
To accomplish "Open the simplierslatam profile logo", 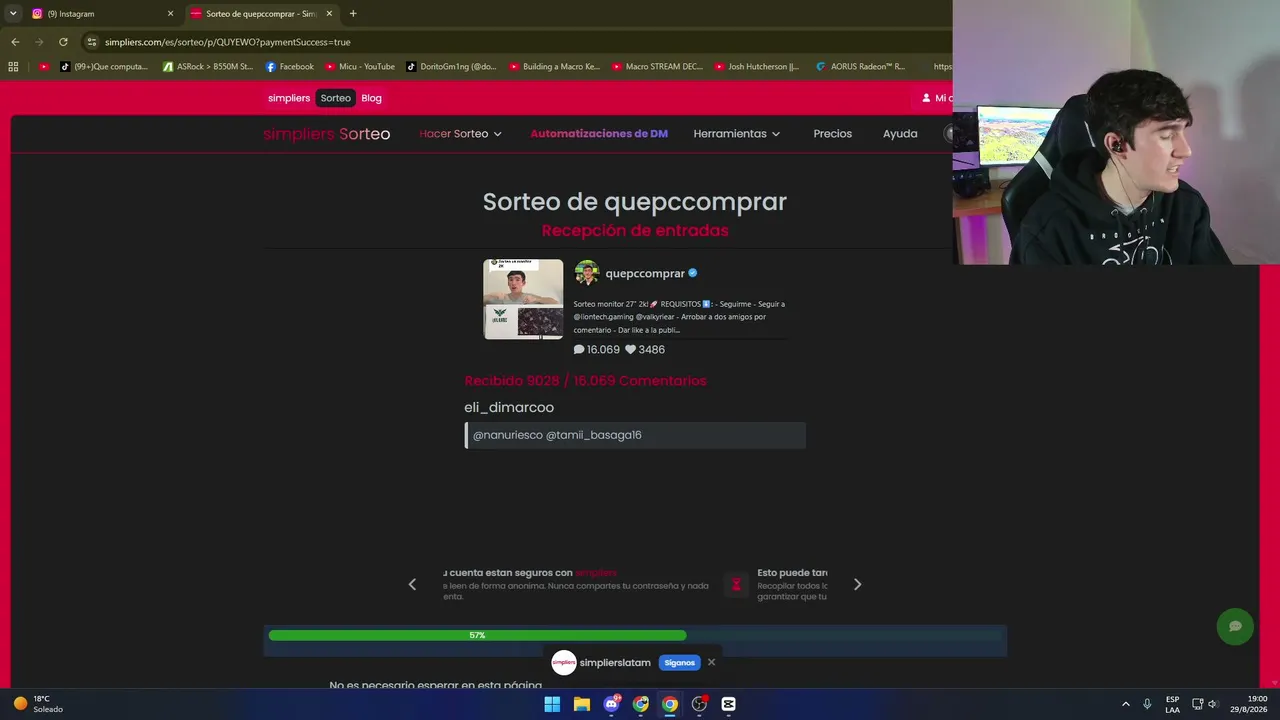I will click(564, 663).
